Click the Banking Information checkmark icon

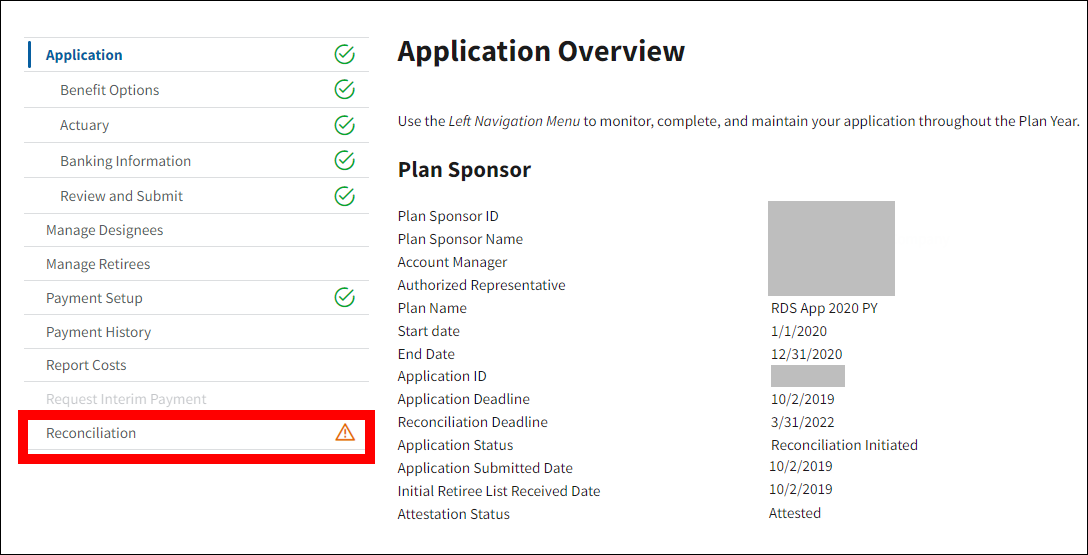coord(344,160)
